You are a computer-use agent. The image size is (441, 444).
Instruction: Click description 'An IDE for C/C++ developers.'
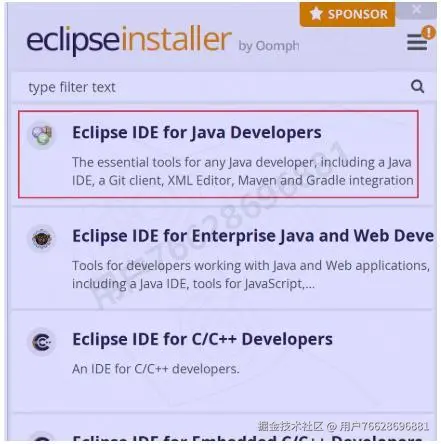[156, 369]
